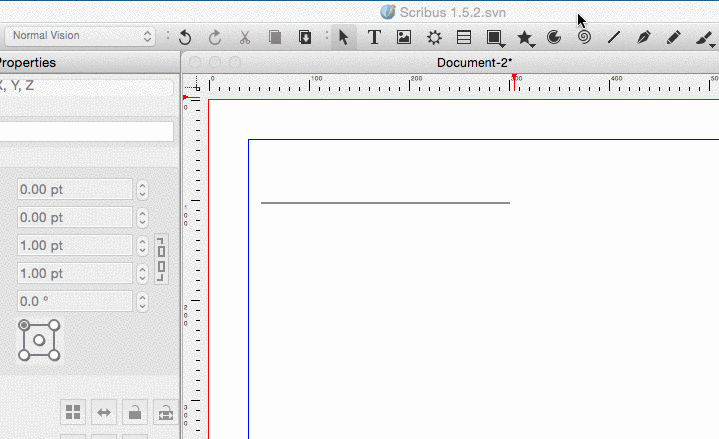Select the Table insert tool

(464, 37)
